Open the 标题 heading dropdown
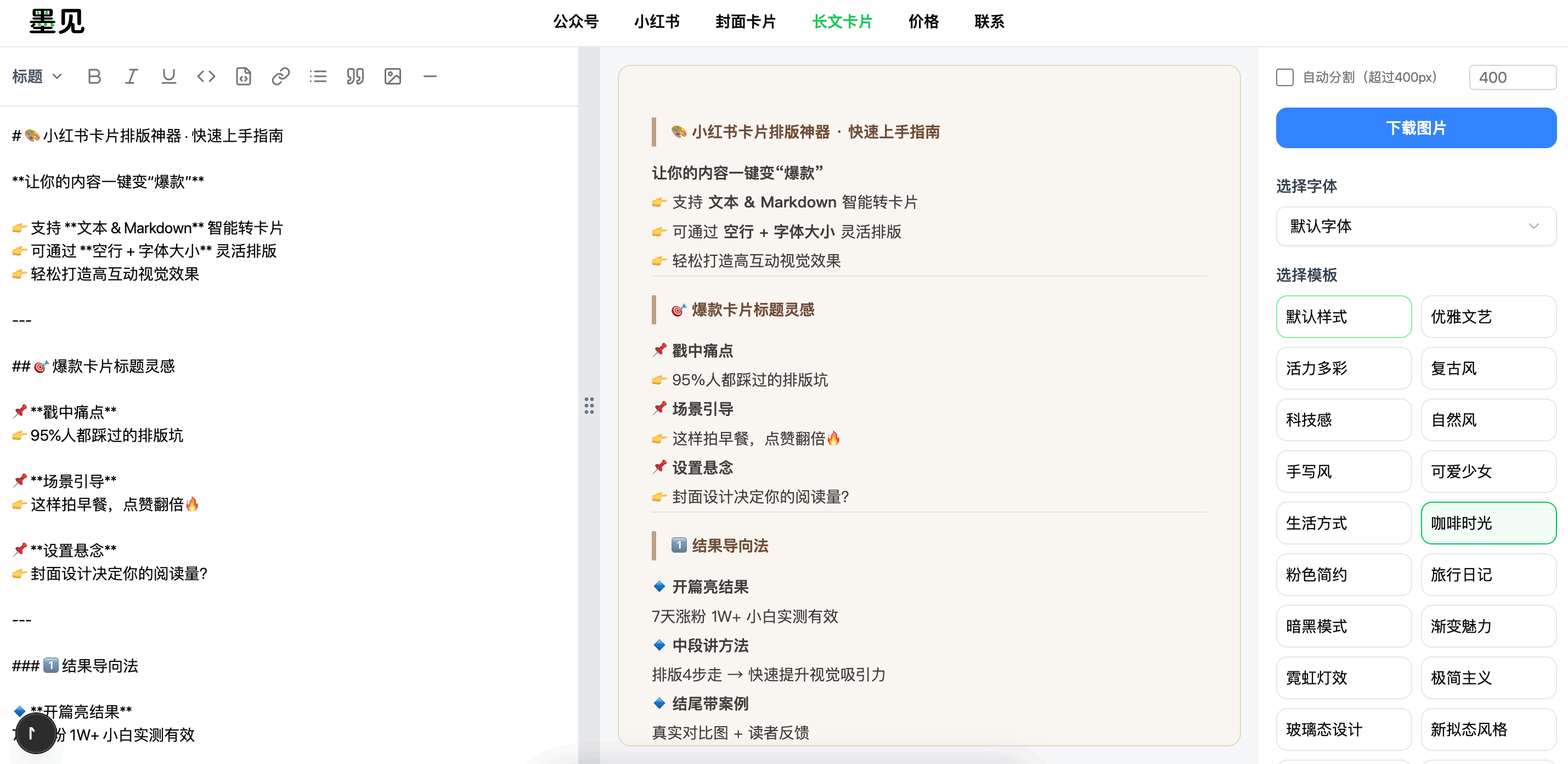The image size is (1568, 764). (37, 77)
